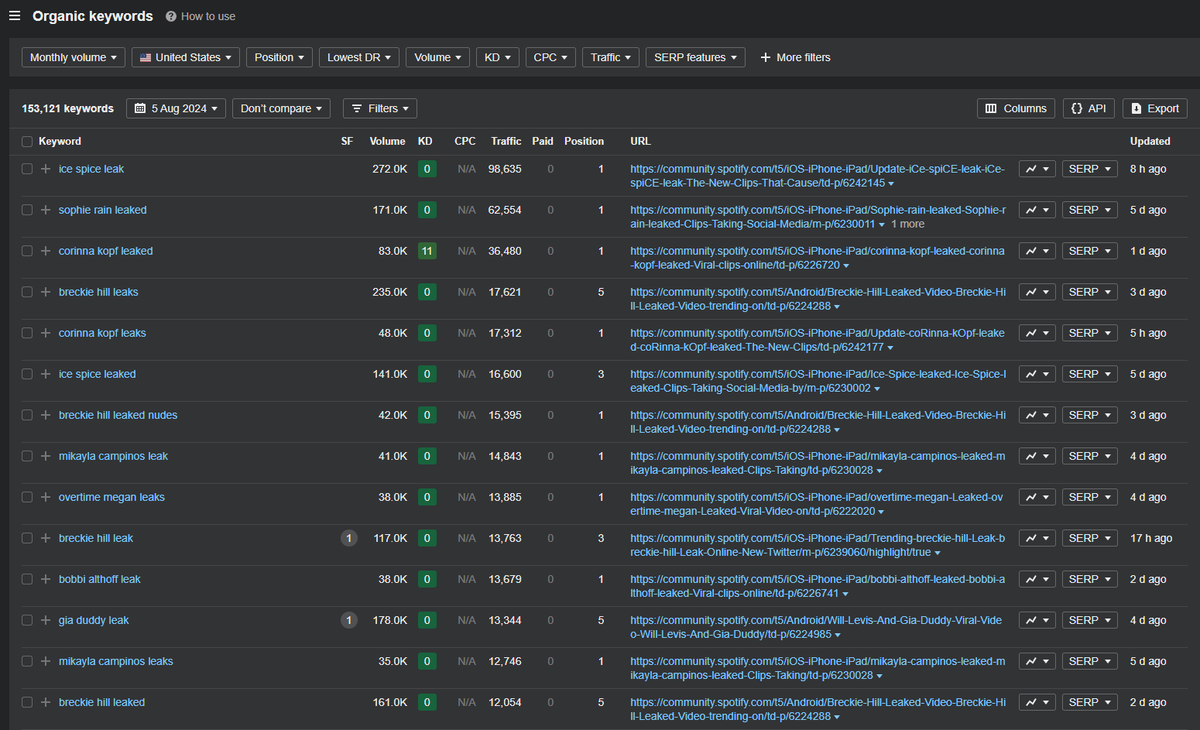Sort the table by the Position column

pos(584,141)
